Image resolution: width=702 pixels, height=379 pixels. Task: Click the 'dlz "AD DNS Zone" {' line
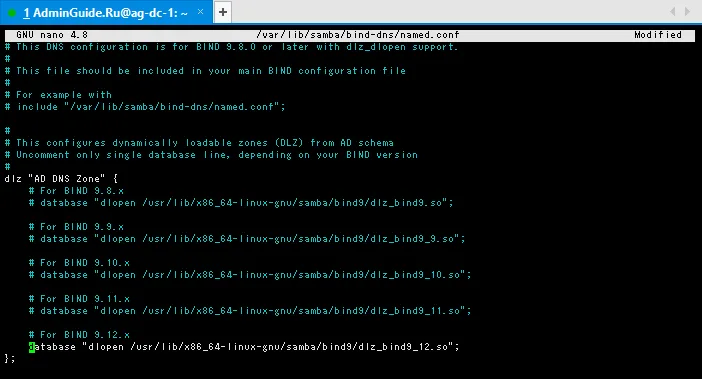(61, 179)
